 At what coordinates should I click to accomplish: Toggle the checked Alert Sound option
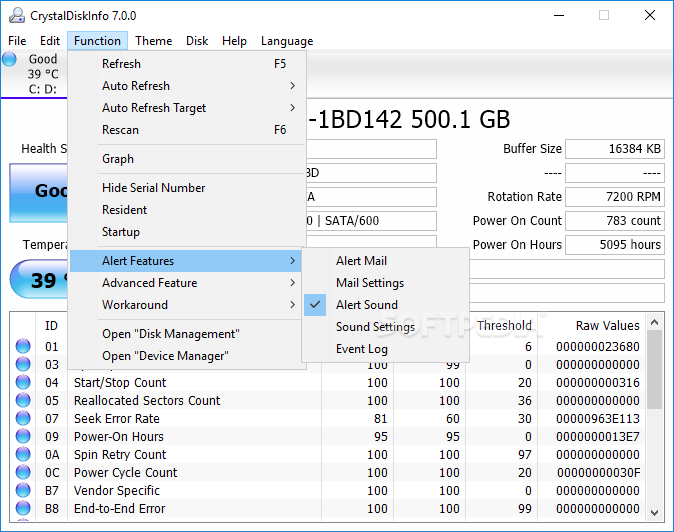[386, 305]
